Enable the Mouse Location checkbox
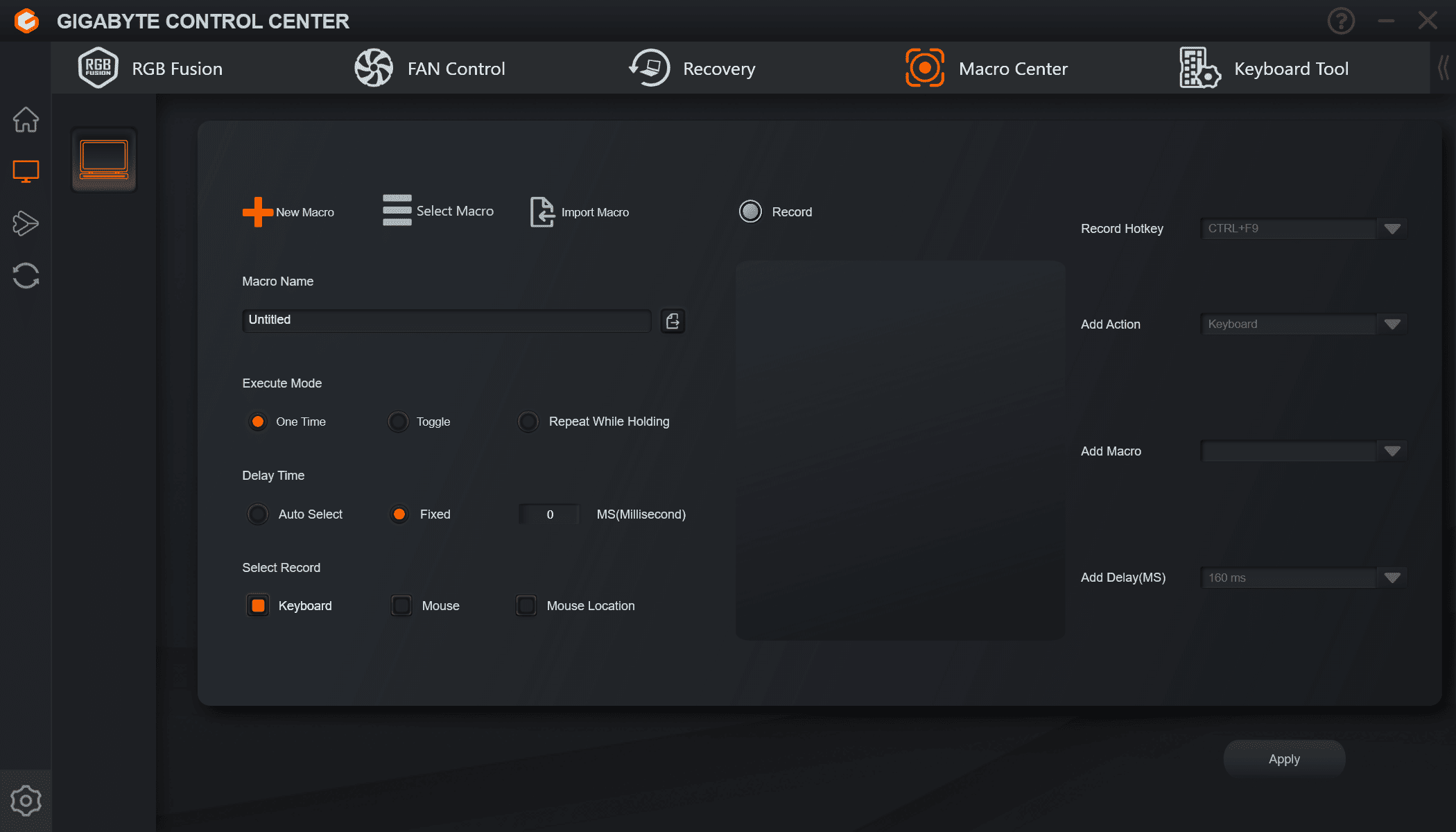Viewport: 1456px width, 832px height. [526, 605]
